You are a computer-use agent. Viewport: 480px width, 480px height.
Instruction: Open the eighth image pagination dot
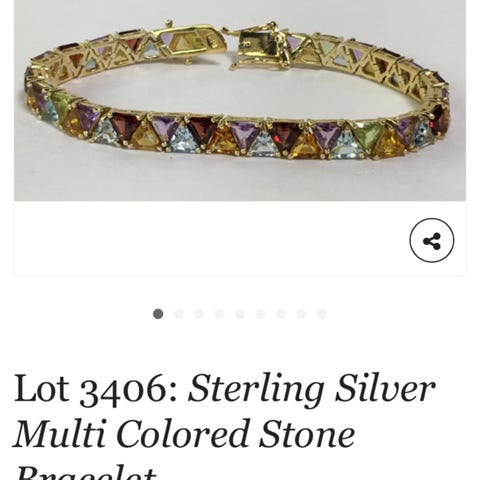point(301,314)
